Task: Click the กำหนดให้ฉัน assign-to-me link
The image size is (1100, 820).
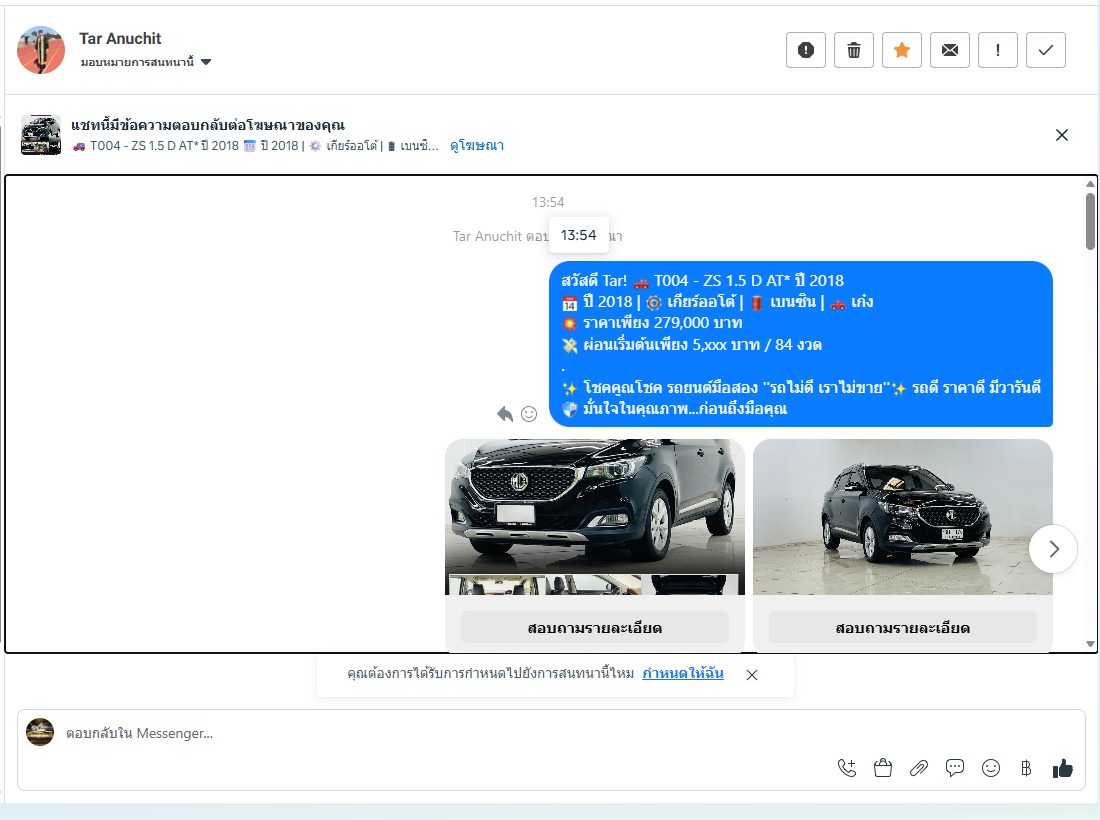Action: pyautogui.click(x=683, y=673)
